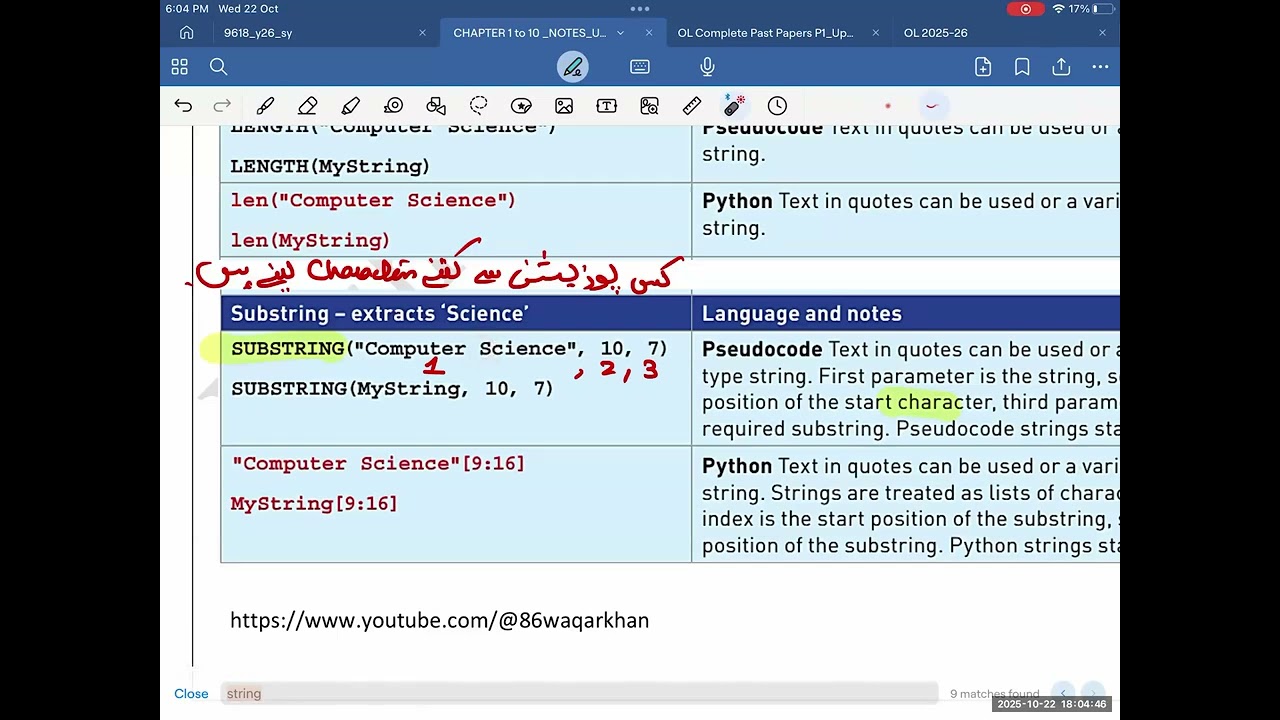Screen dimensions: 1280x720
Task: Close the CHAPTER 1 to 10 NOTES tab
Action: [x=649, y=33]
